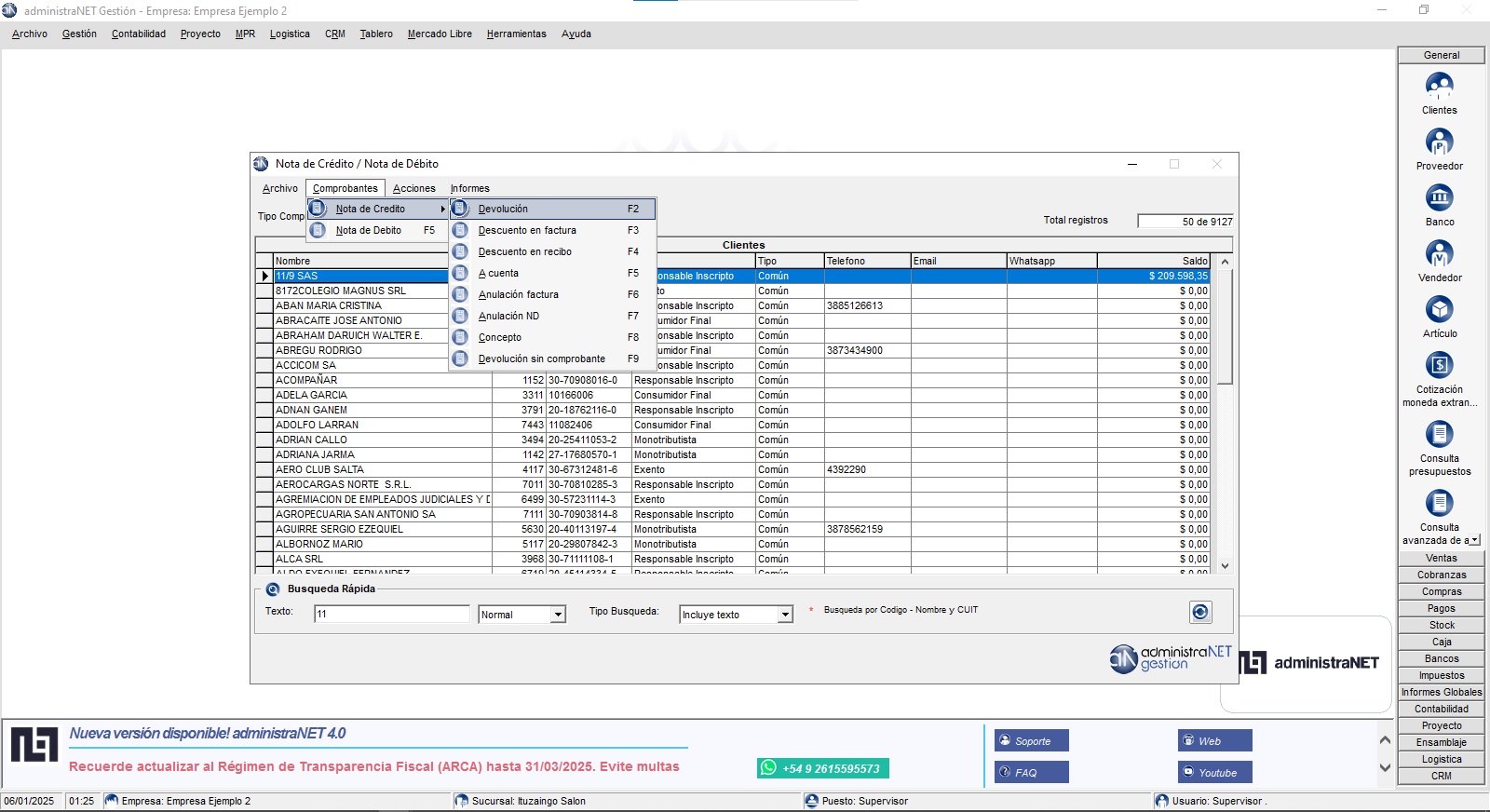Viewport: 1490px width, 812px height.
Task: Open the Proveedor sidebar icon
Action: pos(1439,142)
